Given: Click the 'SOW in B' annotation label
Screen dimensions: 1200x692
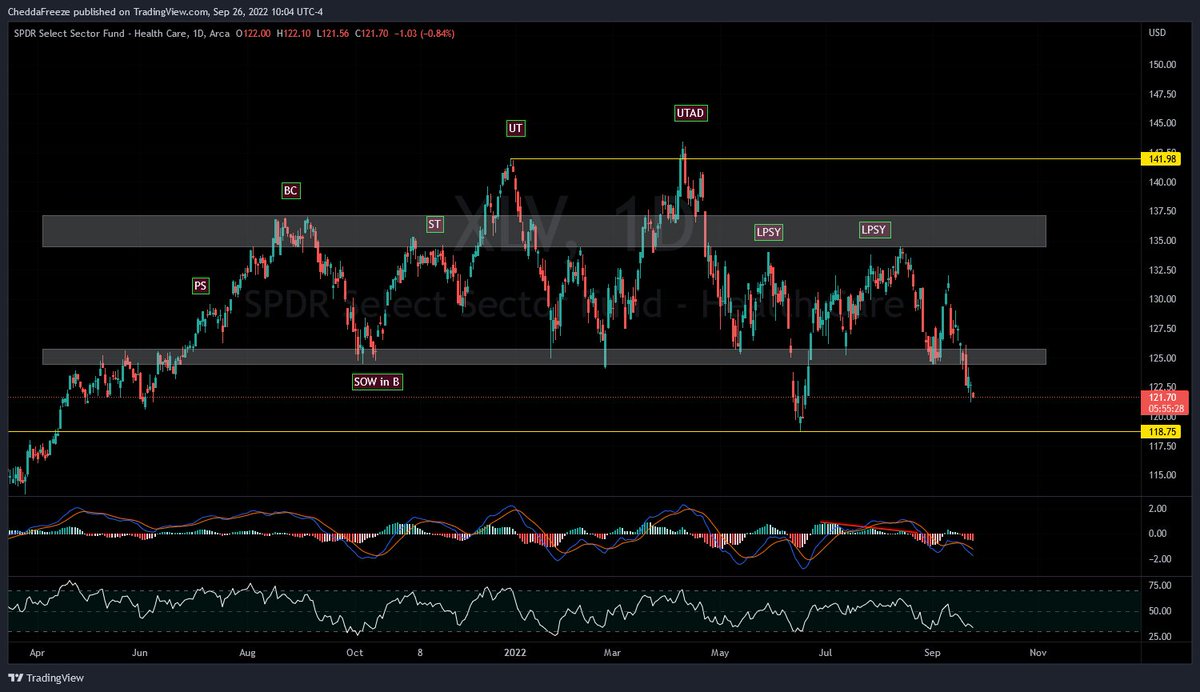Looking at the screenshot, I should point(378,381).
